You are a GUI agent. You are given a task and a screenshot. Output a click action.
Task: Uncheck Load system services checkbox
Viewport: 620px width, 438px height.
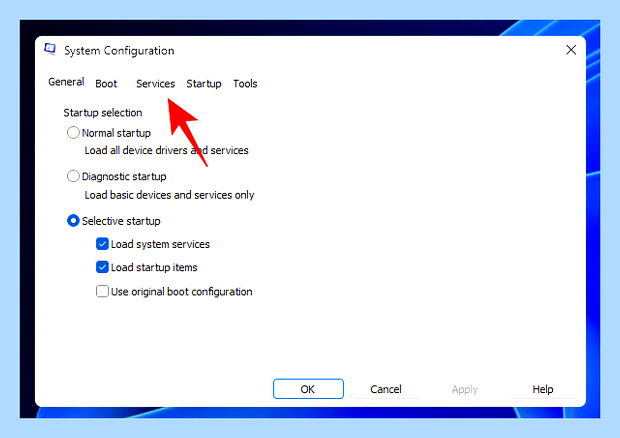[102, 244]
